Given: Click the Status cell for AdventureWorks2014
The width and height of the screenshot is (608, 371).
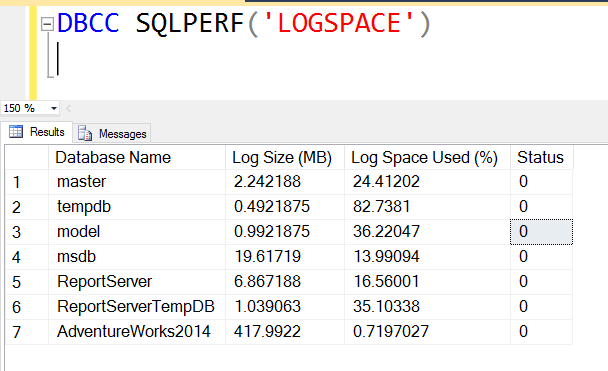Looking at the screenshot, I should 541,332.
